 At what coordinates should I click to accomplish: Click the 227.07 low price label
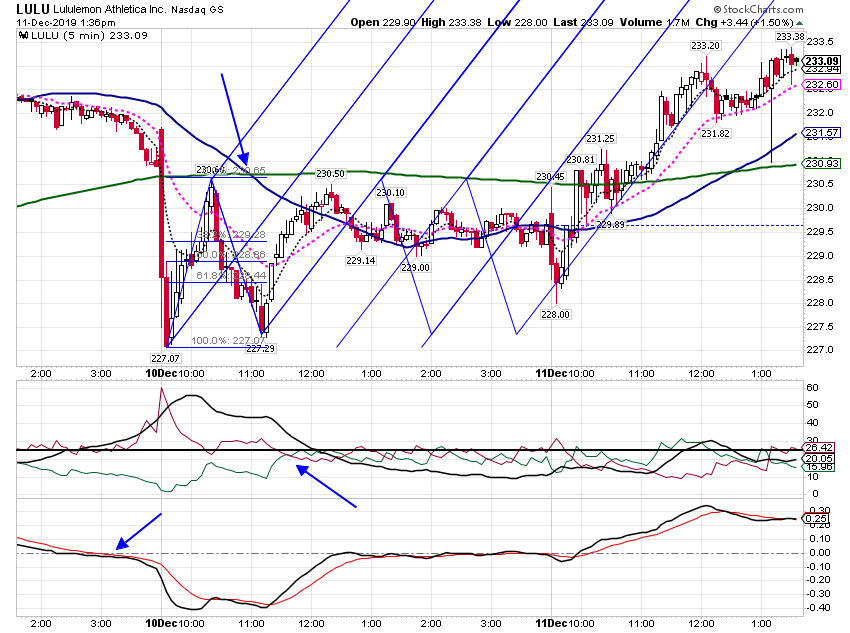pos(165,358)
